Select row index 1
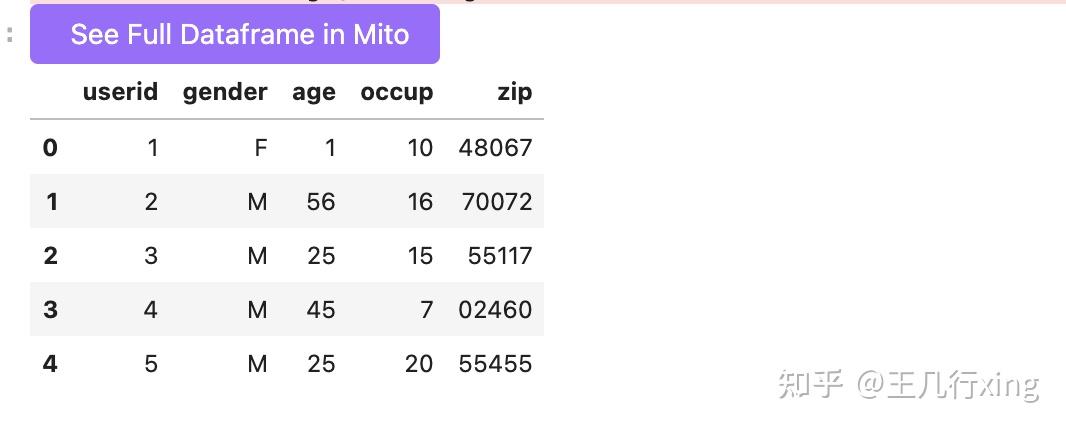 [x=51, y=202]
